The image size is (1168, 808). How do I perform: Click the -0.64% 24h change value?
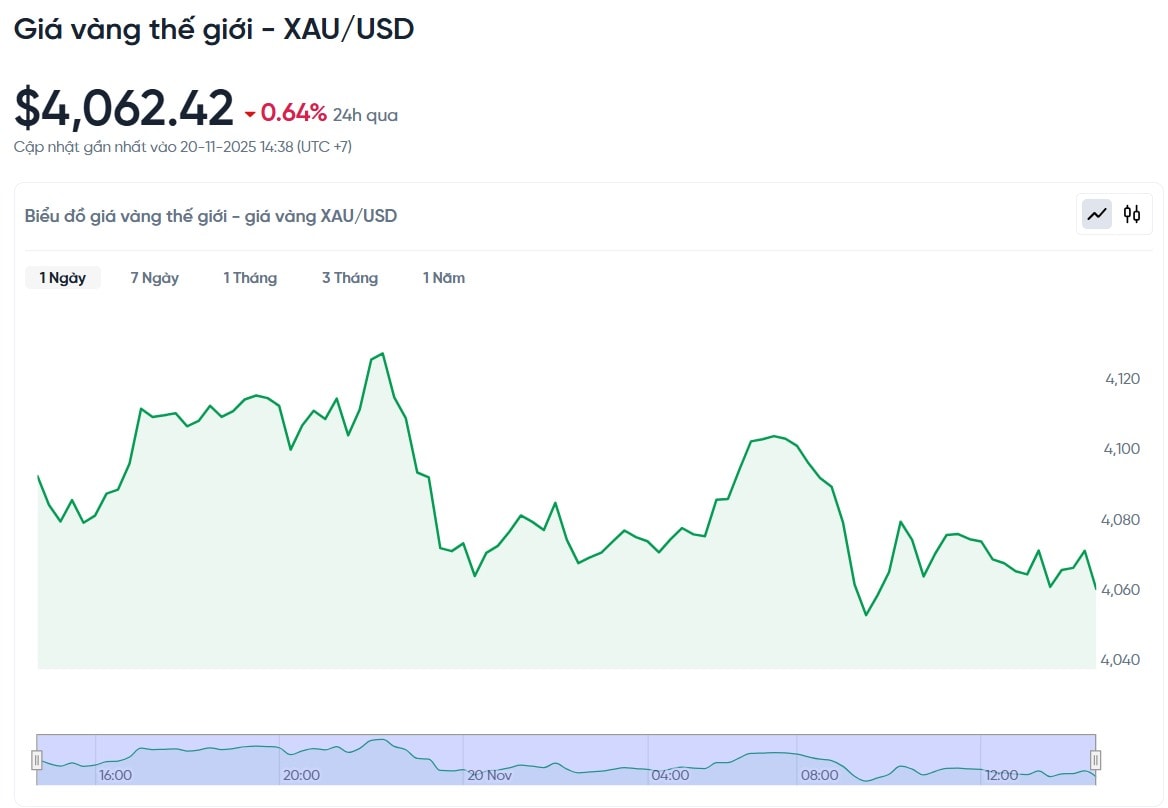click(293, 112)
